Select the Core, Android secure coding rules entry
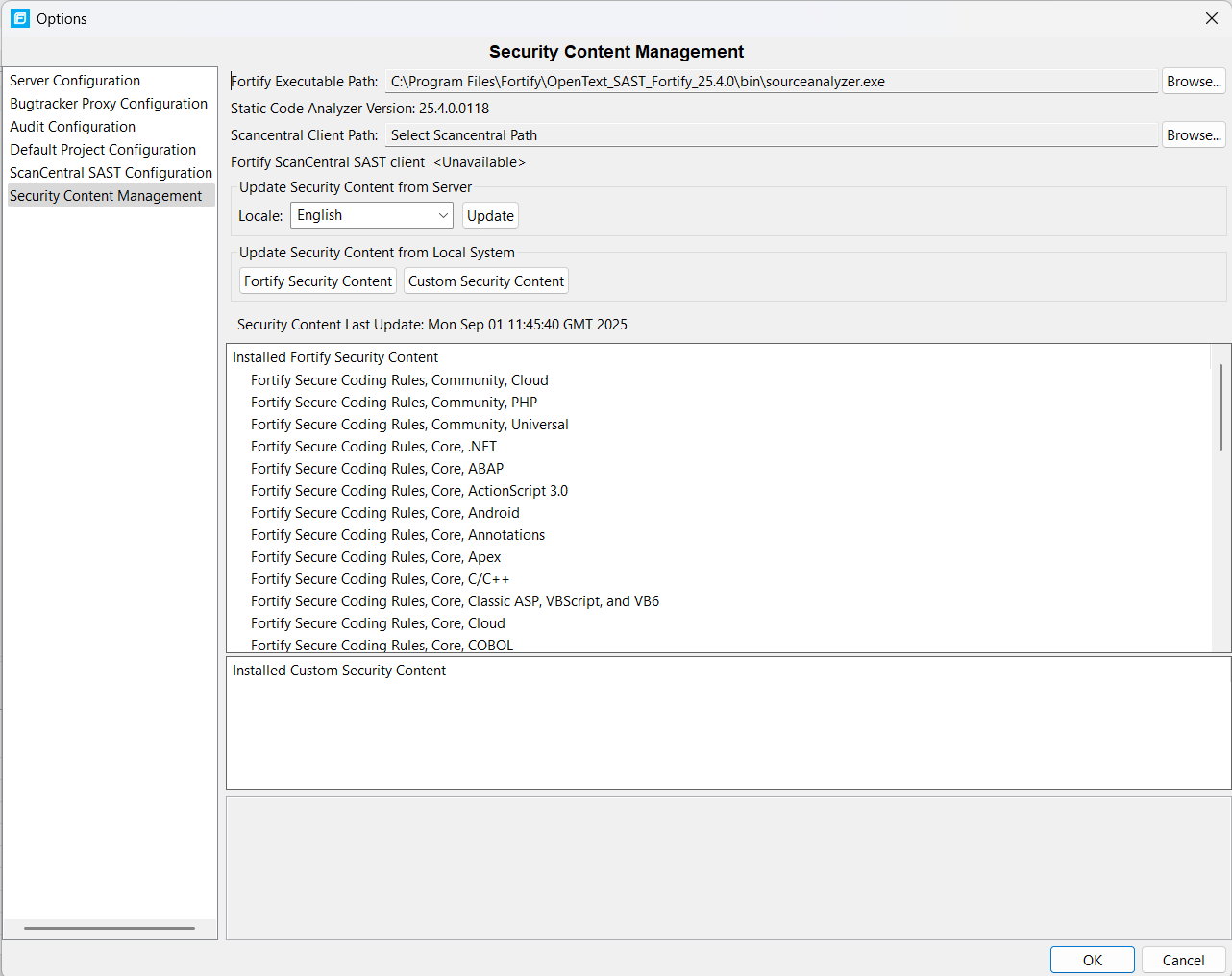Viewport: 1232px width, 976px height. click(x=384, y=512)
